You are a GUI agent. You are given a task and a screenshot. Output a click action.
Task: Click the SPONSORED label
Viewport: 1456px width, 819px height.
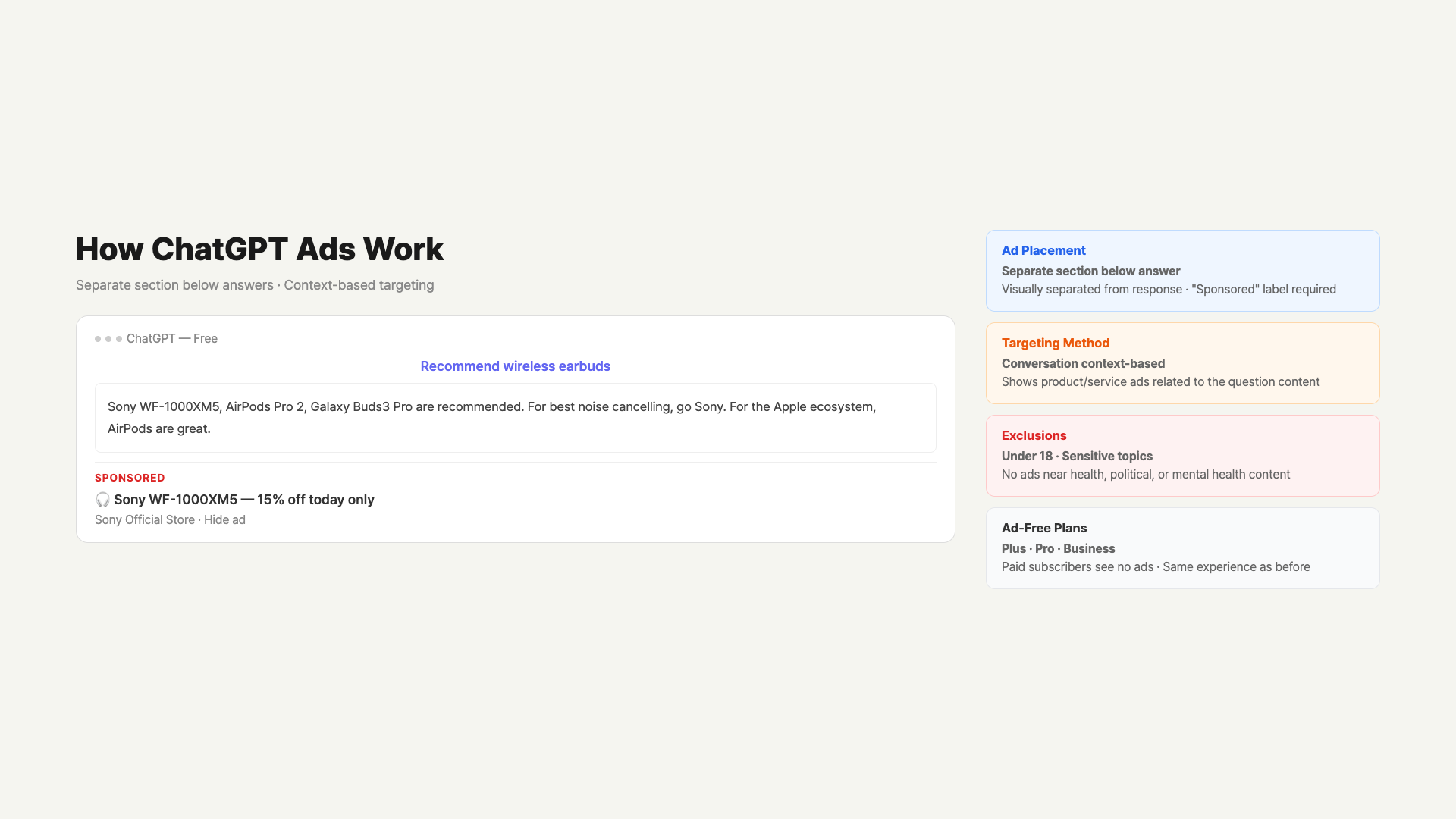click(130, 478)
